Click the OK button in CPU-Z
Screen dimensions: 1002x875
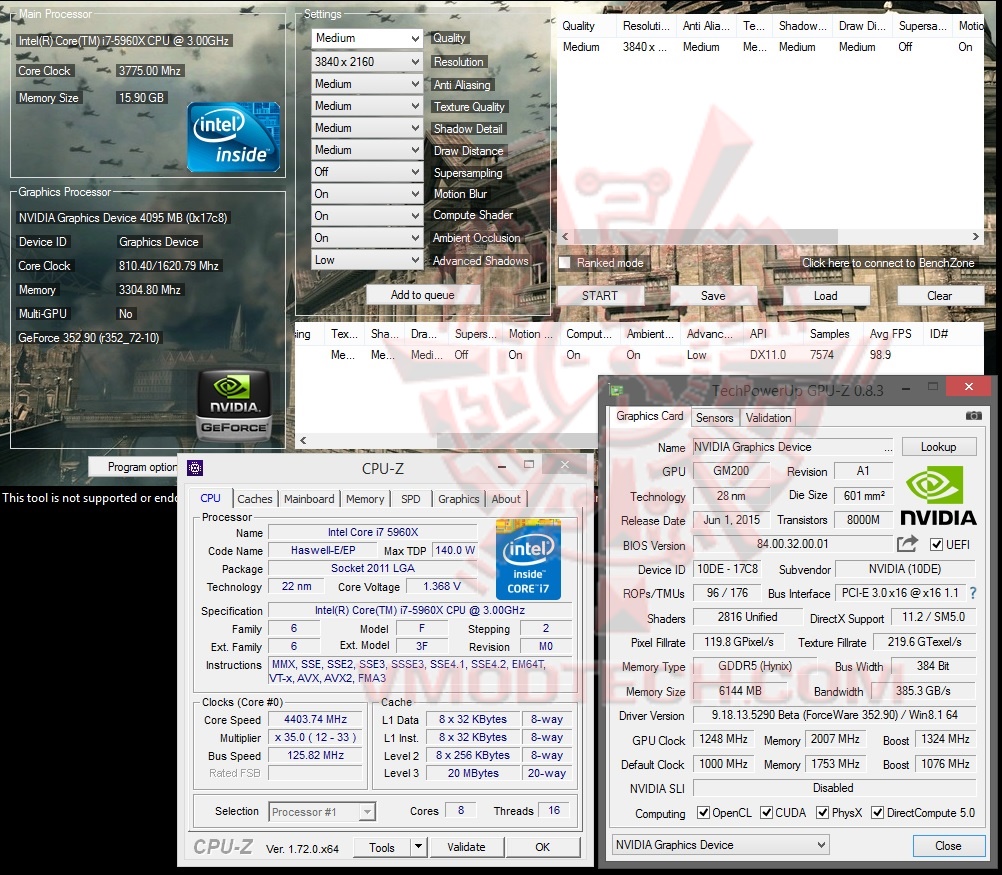[543, 847]
